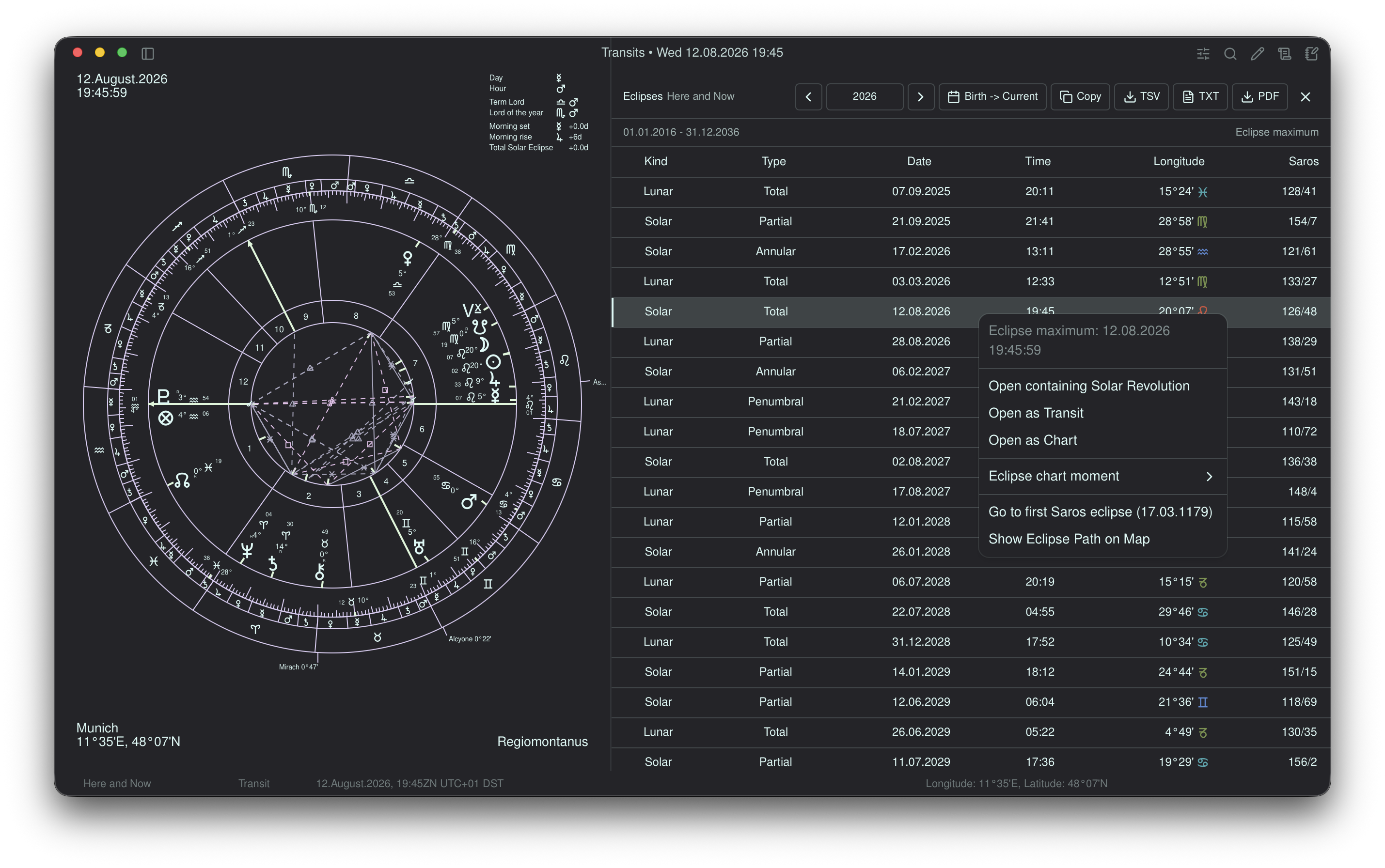Select the Solar Annular 17.02.2026 row

[970, 251]
